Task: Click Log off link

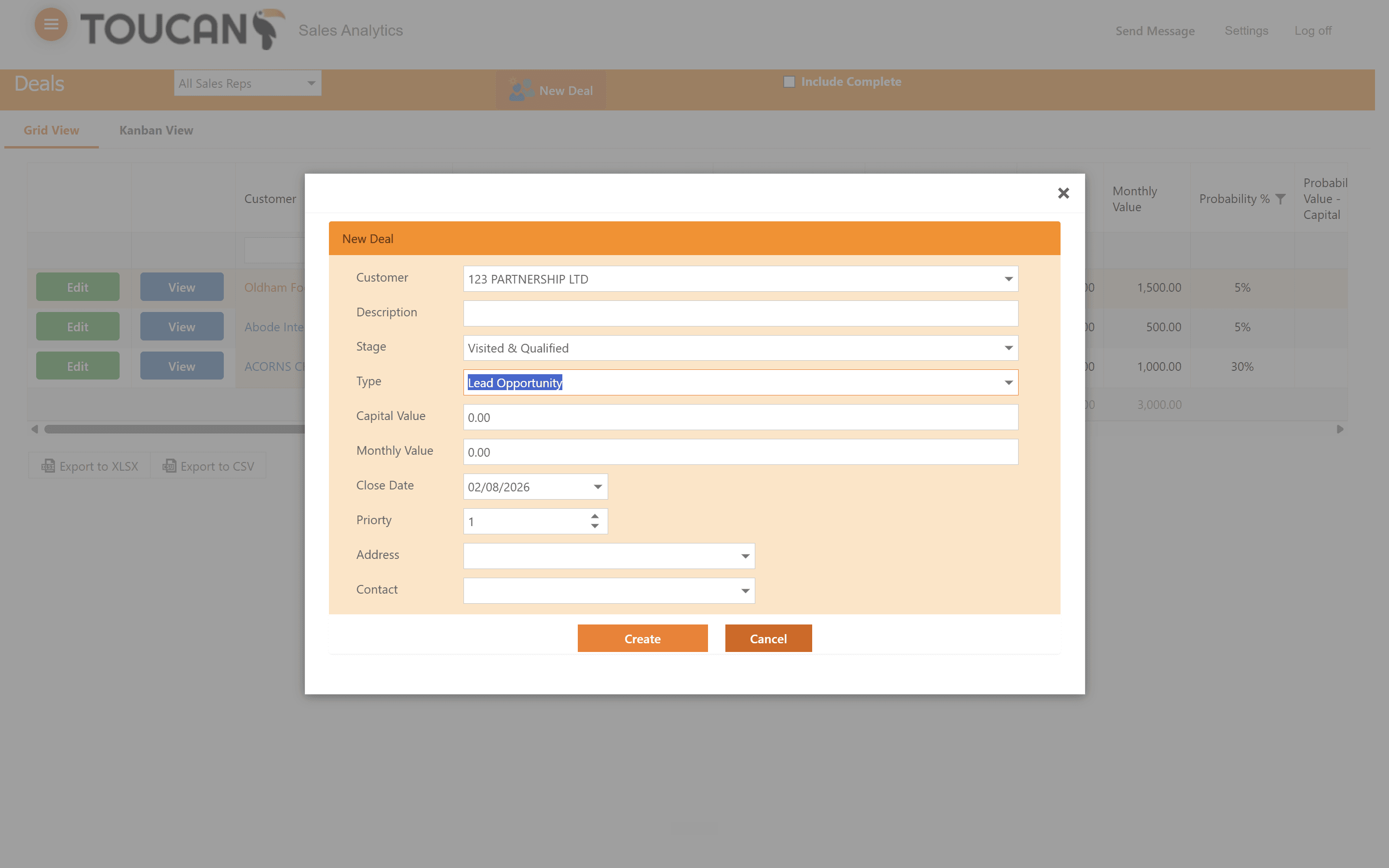Action: 1313,30
